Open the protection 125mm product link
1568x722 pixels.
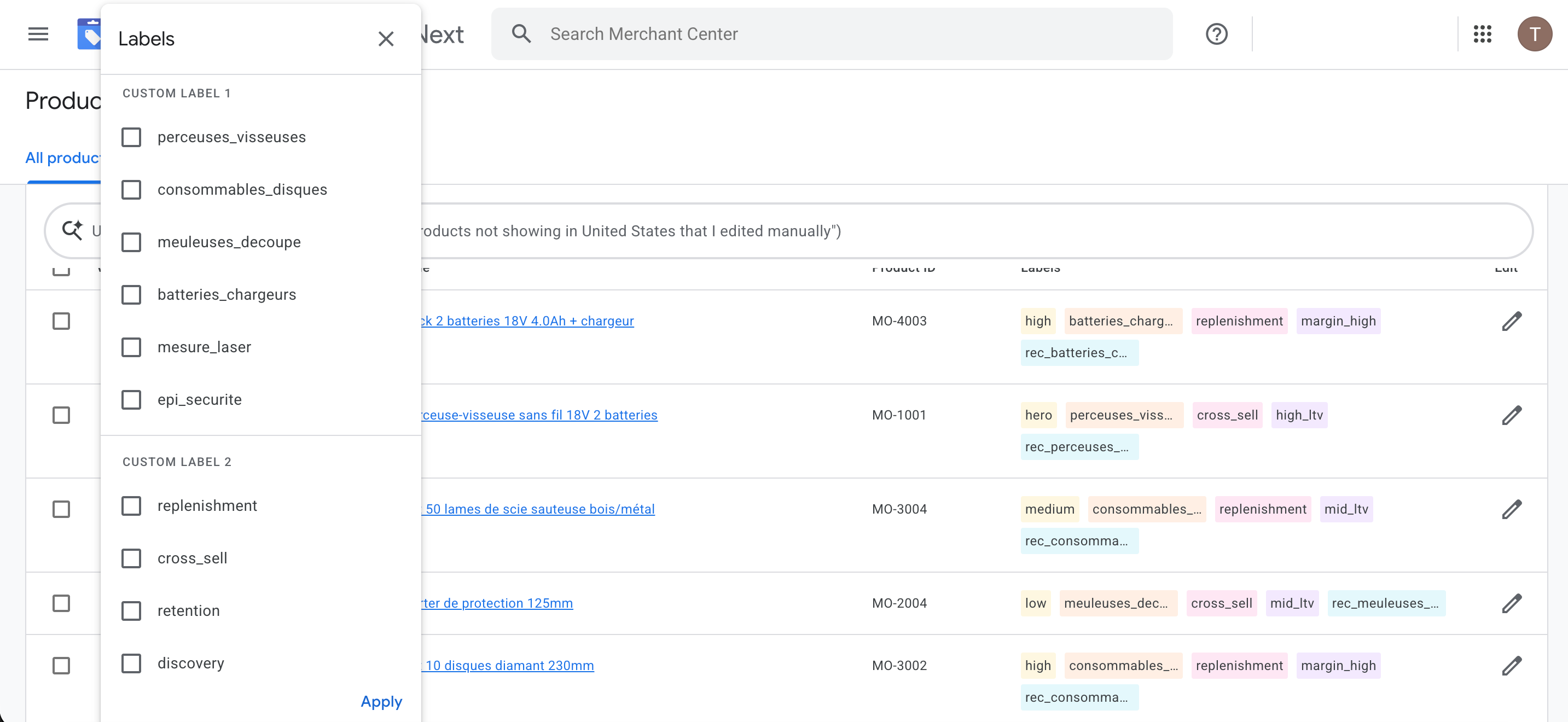point(497,603)
